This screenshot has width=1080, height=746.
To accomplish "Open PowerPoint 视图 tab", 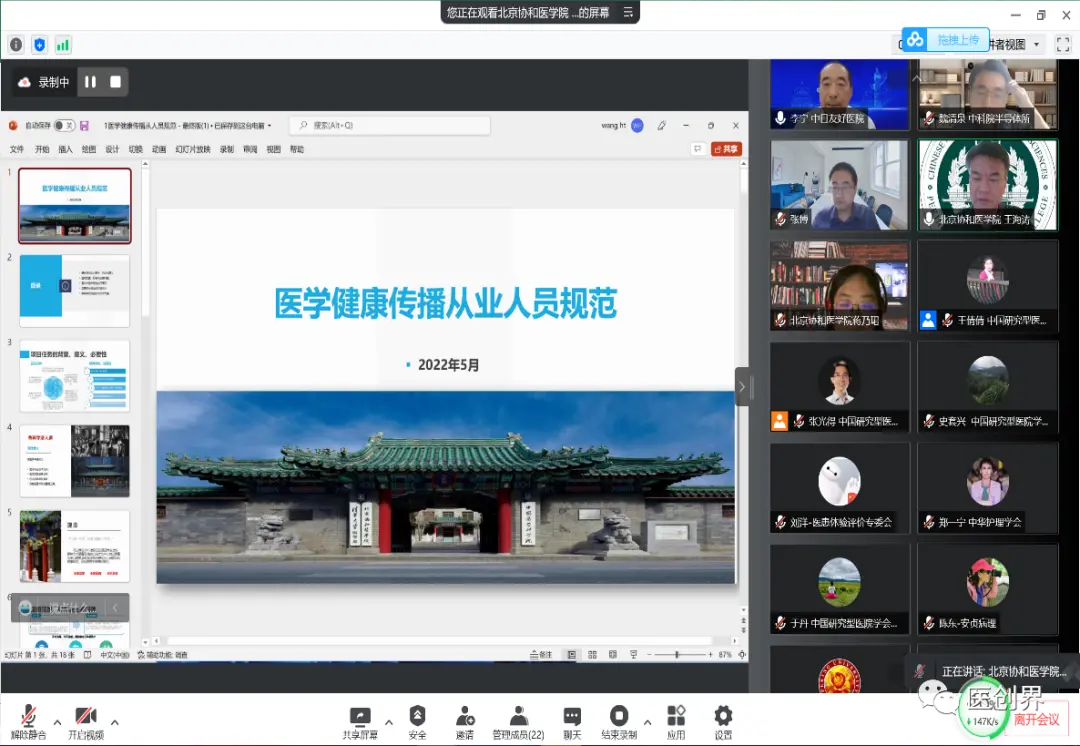I will (x=273, y=149).
